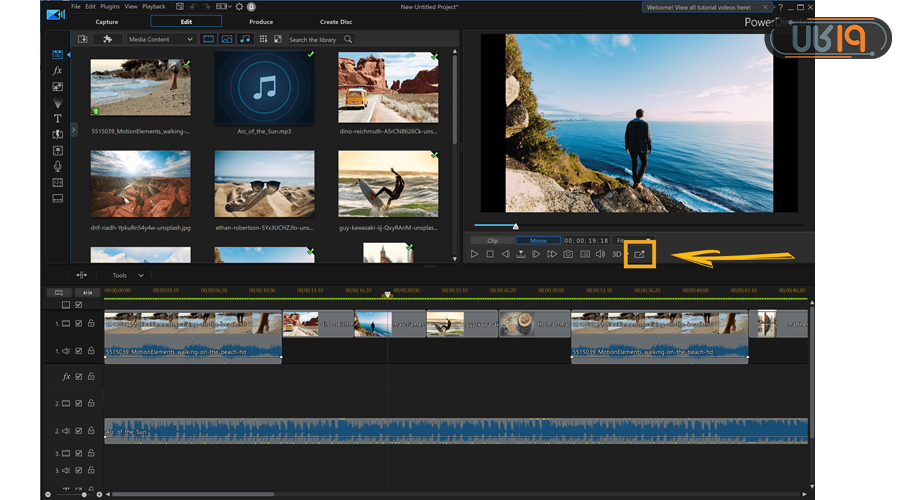Open the Voice-Over Recording Room microphone icon
The image size is (900, 500).
point(57,166)
